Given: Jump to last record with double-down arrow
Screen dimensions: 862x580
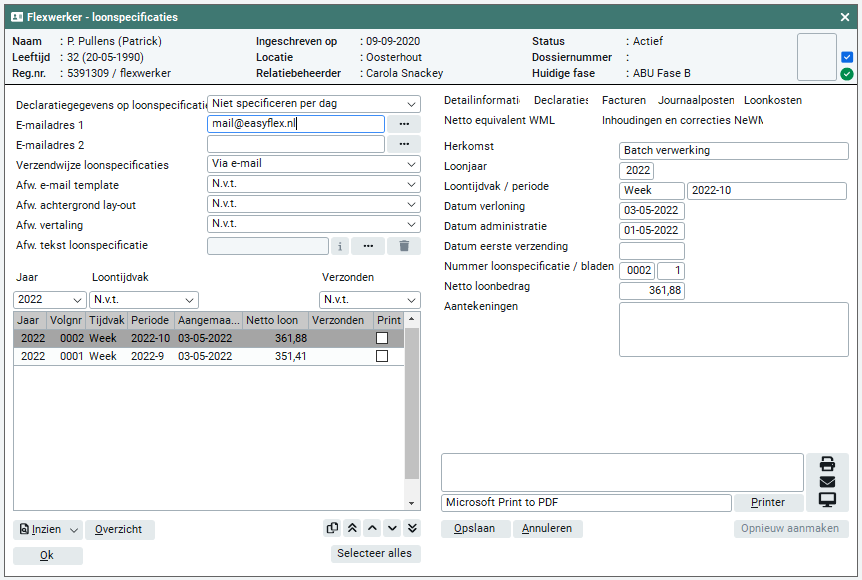Looking at the screenshot, I should tap(412, 528).
